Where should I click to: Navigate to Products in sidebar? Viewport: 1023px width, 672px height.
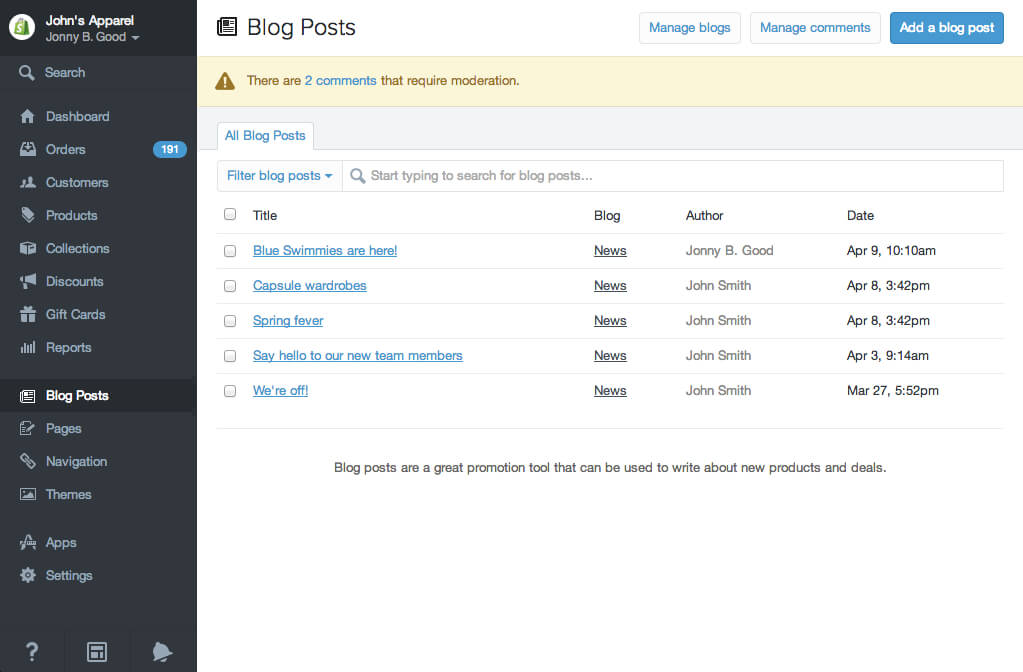click(x=71, y=215)
